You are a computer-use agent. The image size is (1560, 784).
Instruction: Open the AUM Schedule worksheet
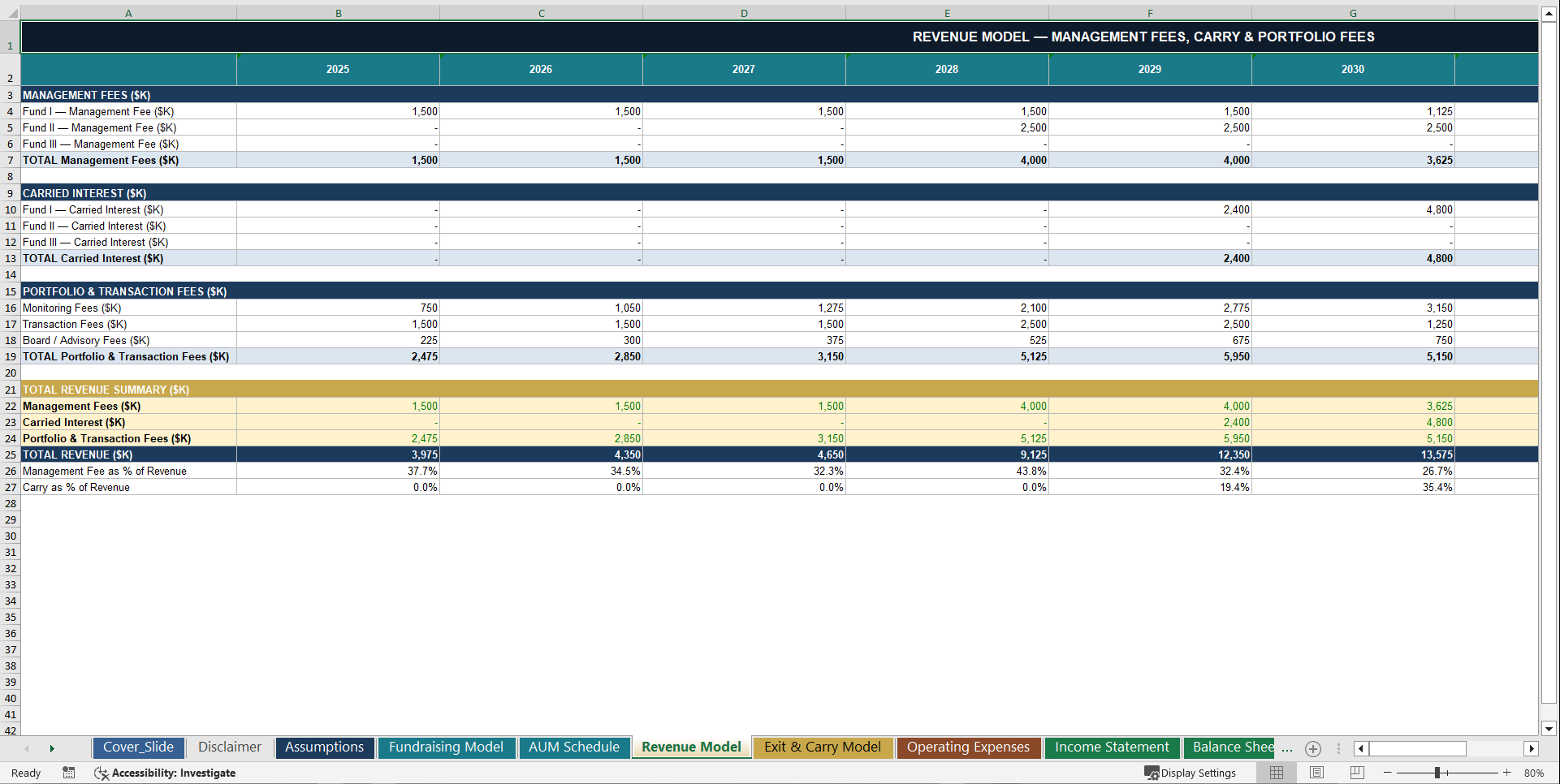574,747
